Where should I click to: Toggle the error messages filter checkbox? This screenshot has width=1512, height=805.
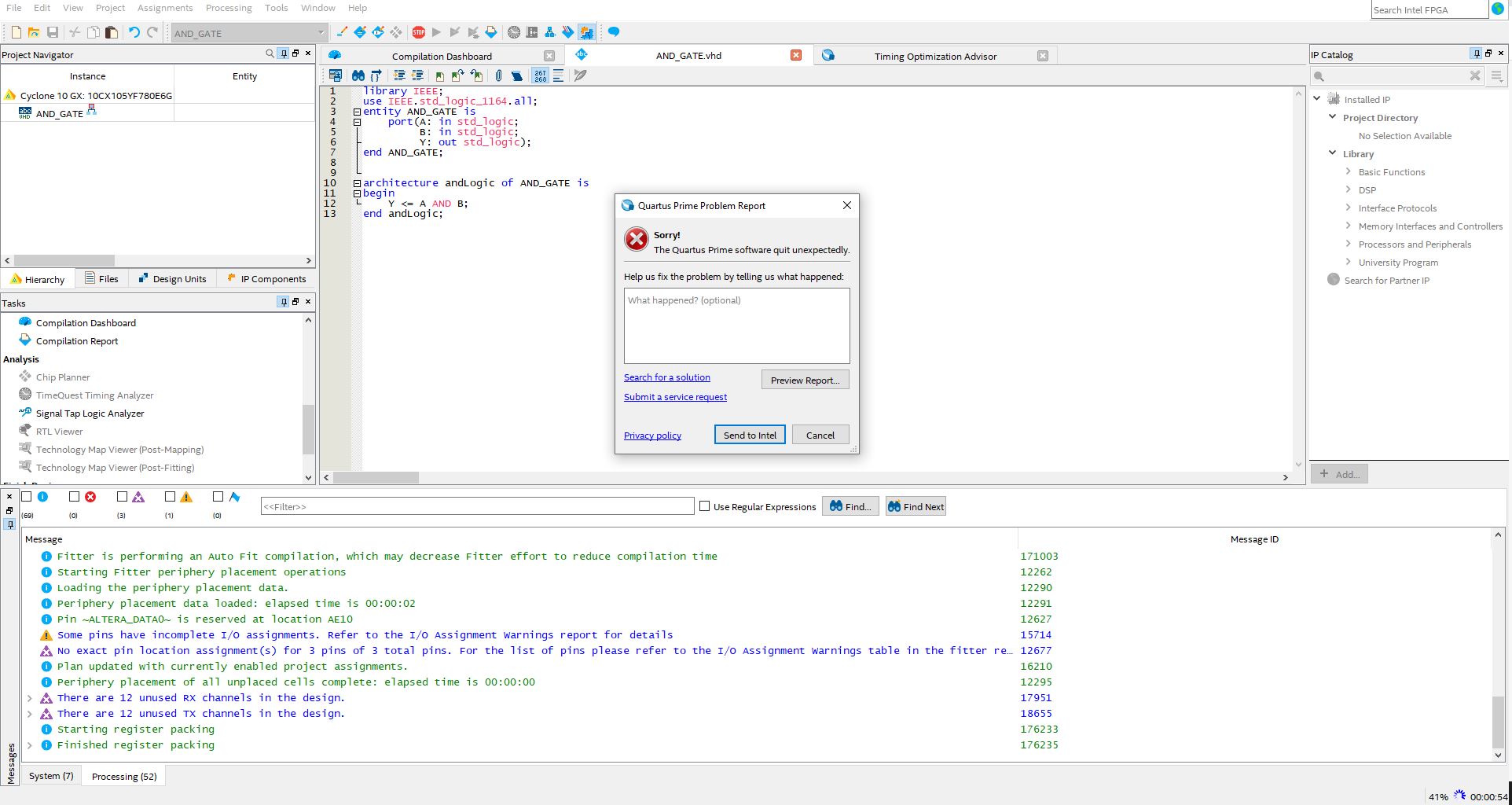(x=75, y=497)
